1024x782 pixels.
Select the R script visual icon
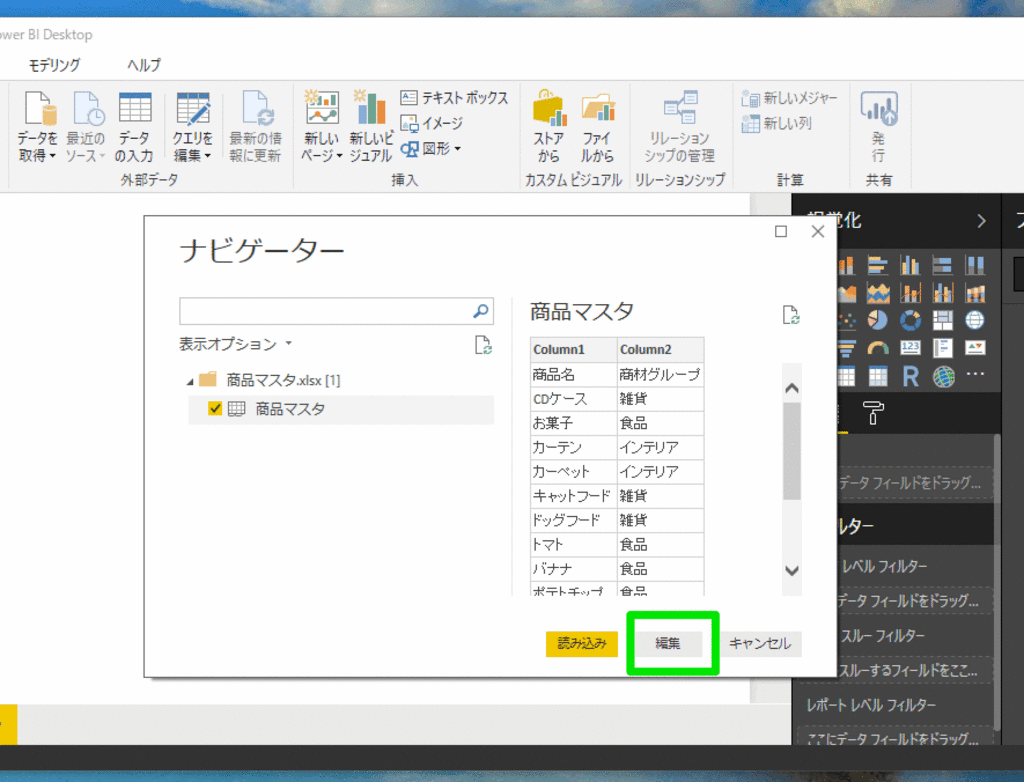click(910, 375)
